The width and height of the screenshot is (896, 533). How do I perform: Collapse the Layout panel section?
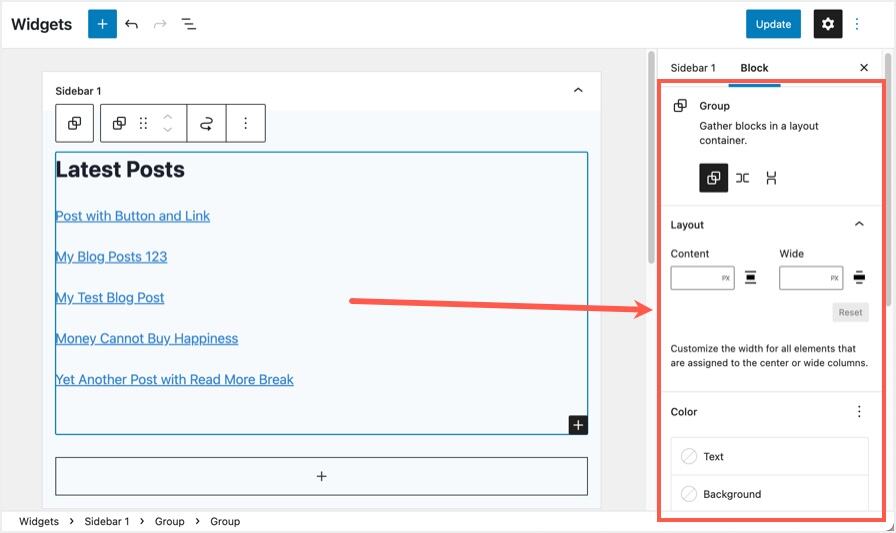pos(859,225)
